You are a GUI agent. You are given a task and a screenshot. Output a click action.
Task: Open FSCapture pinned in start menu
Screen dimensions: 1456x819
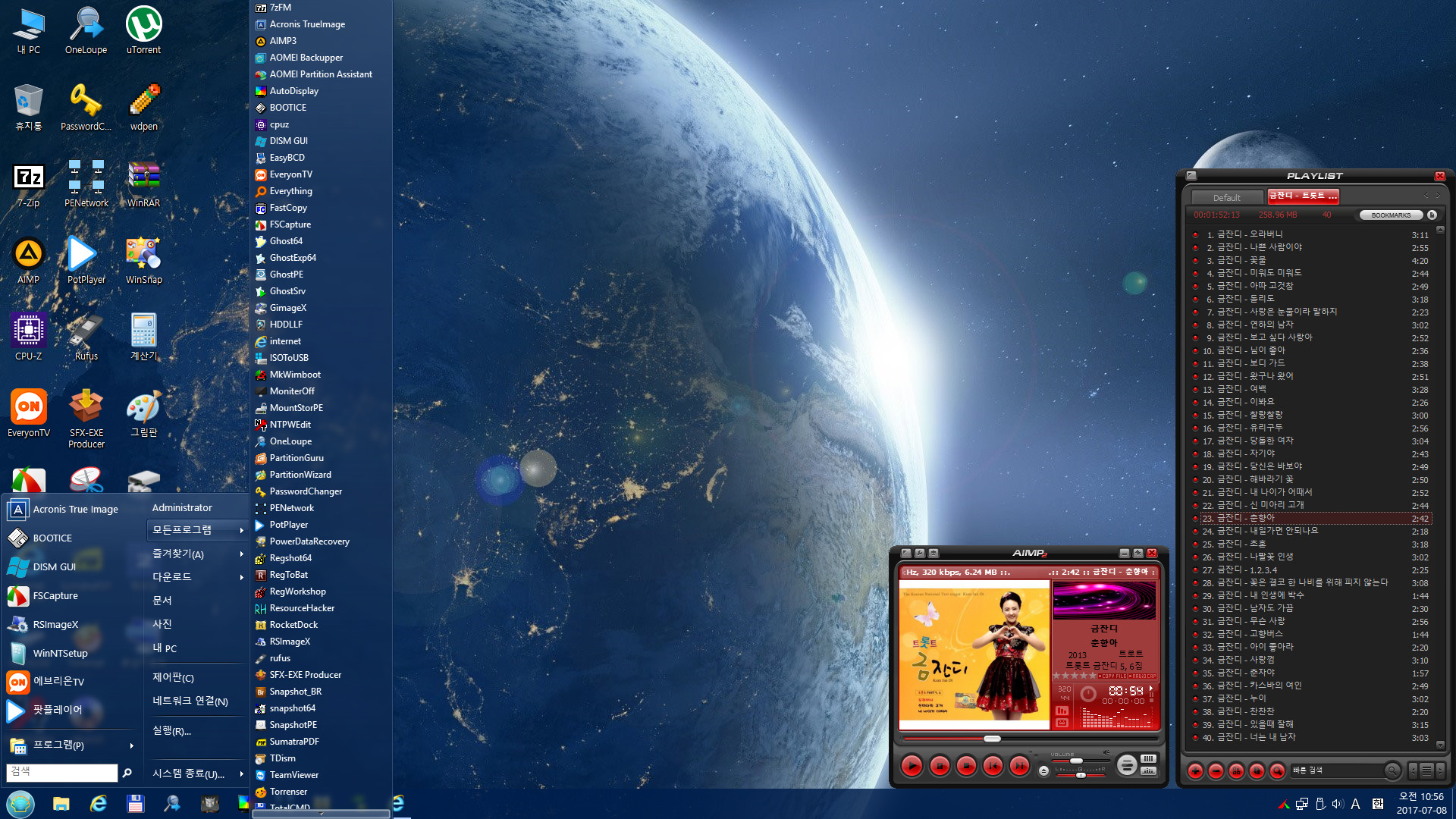coord(71,596)
